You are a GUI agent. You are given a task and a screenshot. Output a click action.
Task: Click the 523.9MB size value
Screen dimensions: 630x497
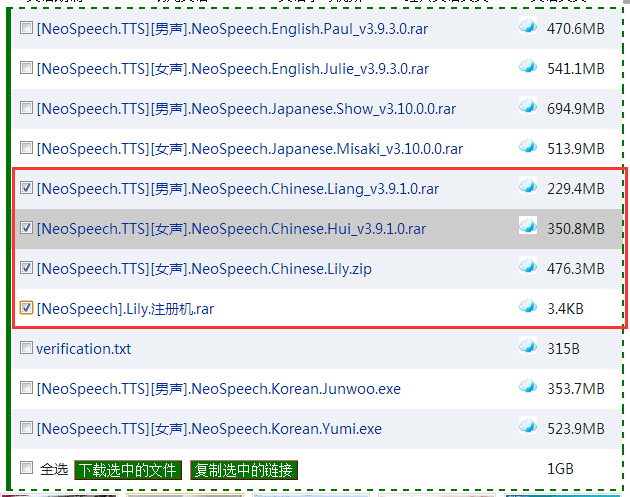[576, 429]
